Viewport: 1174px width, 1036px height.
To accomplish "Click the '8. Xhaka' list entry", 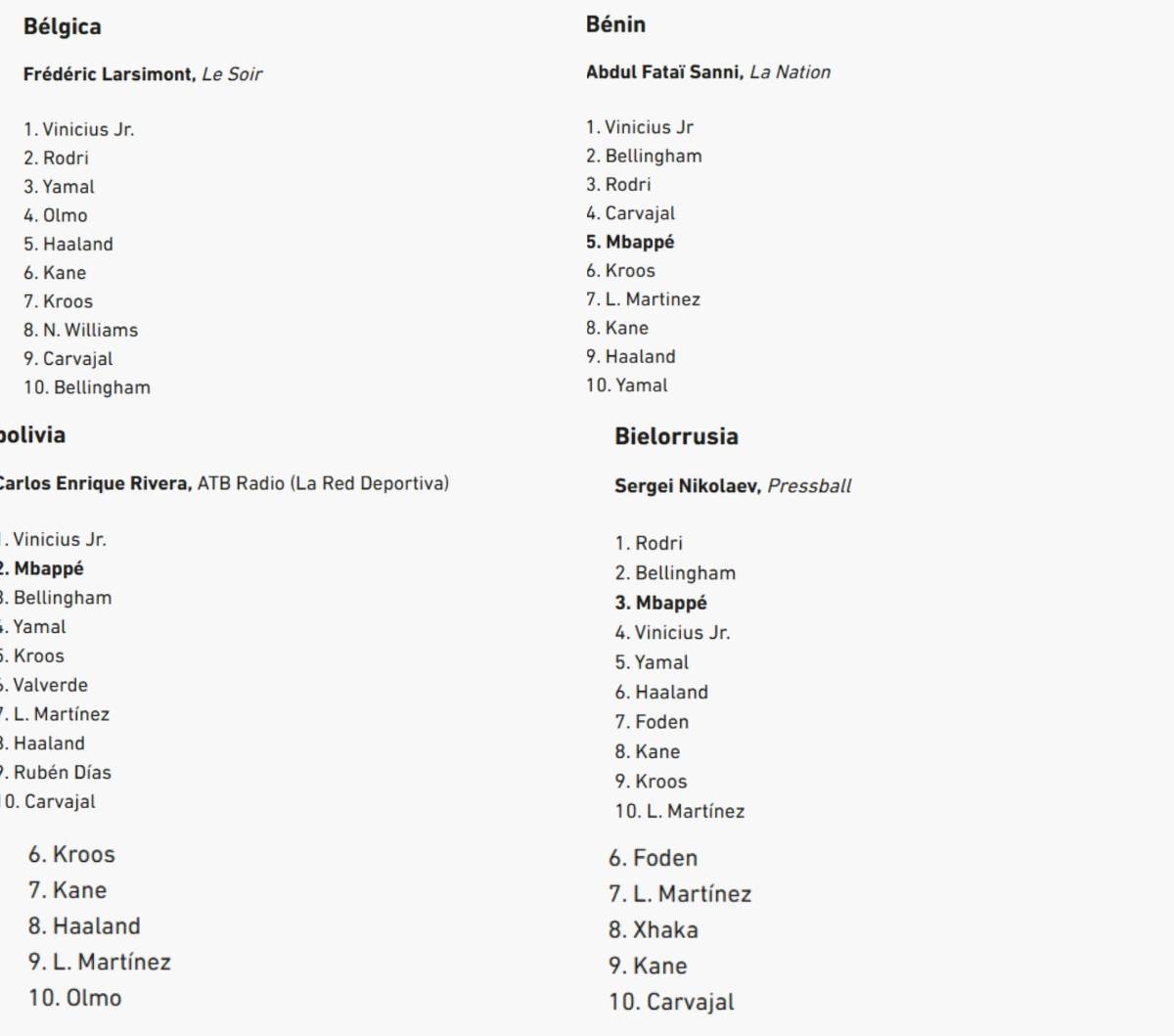I will [x=653, y=929].
